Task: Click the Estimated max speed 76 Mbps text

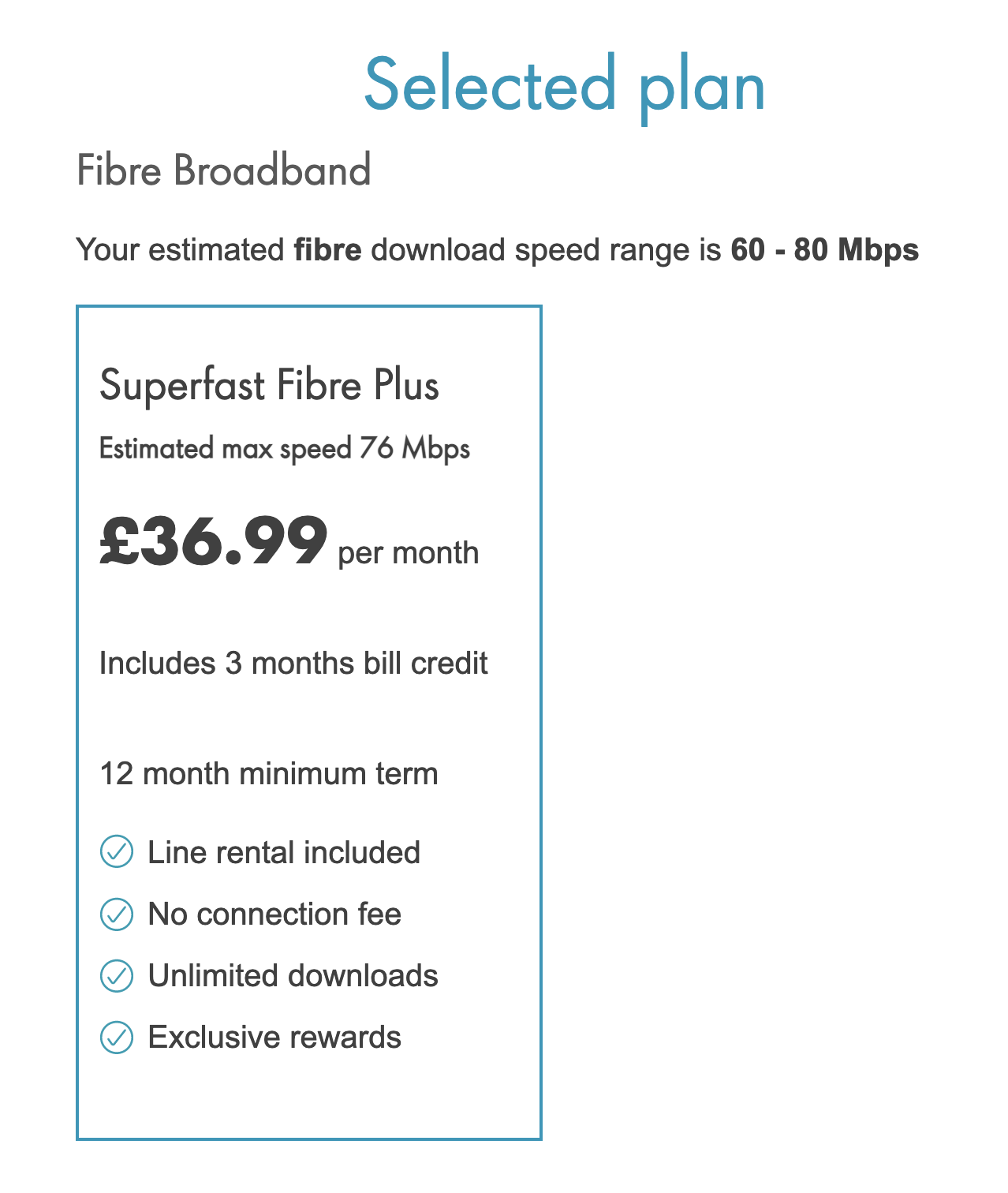Action: [285, 449]
